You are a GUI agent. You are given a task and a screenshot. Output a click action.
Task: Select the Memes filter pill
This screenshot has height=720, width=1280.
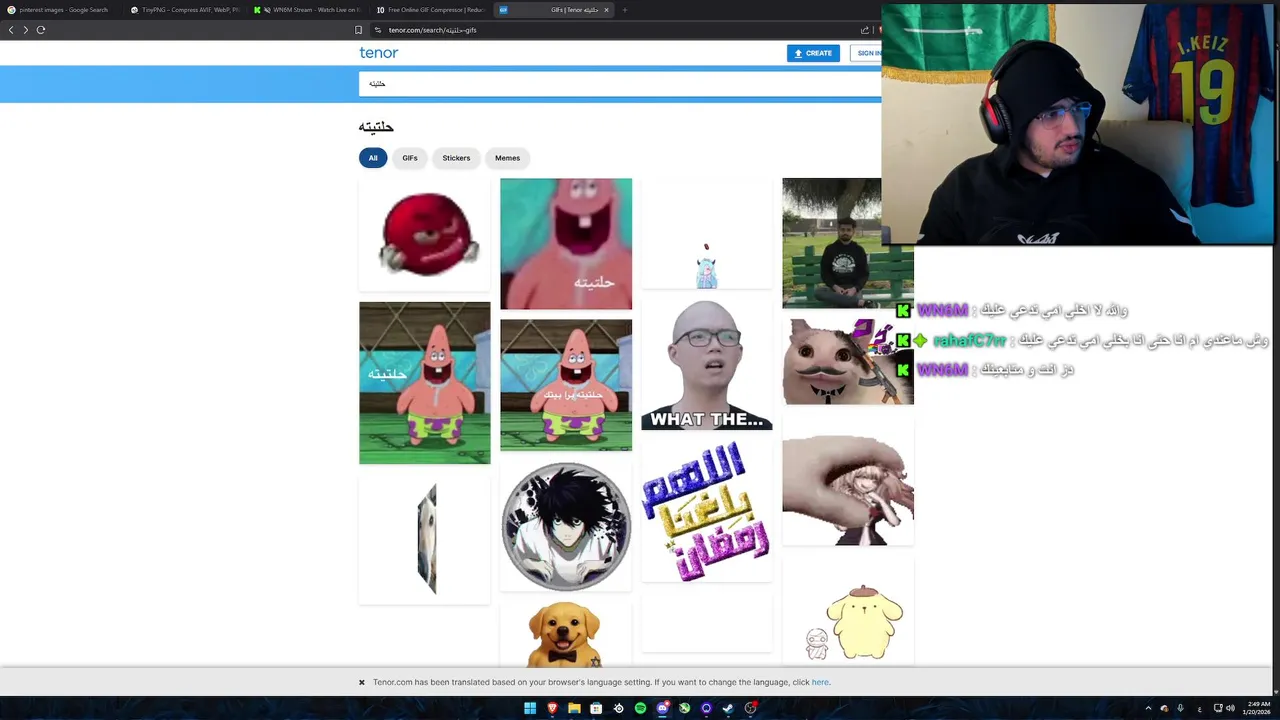pyautogui.click(x=507, y=158)
